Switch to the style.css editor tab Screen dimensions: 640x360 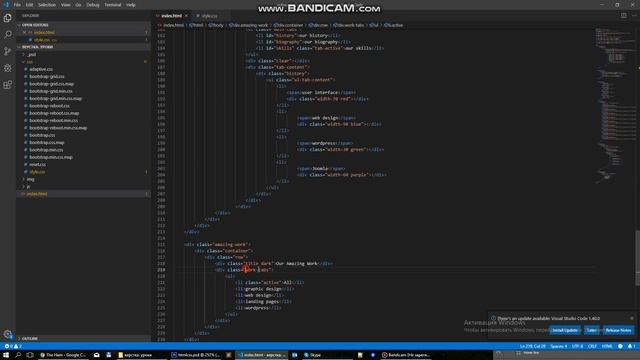pyautogui.click(x=209, y=16)
